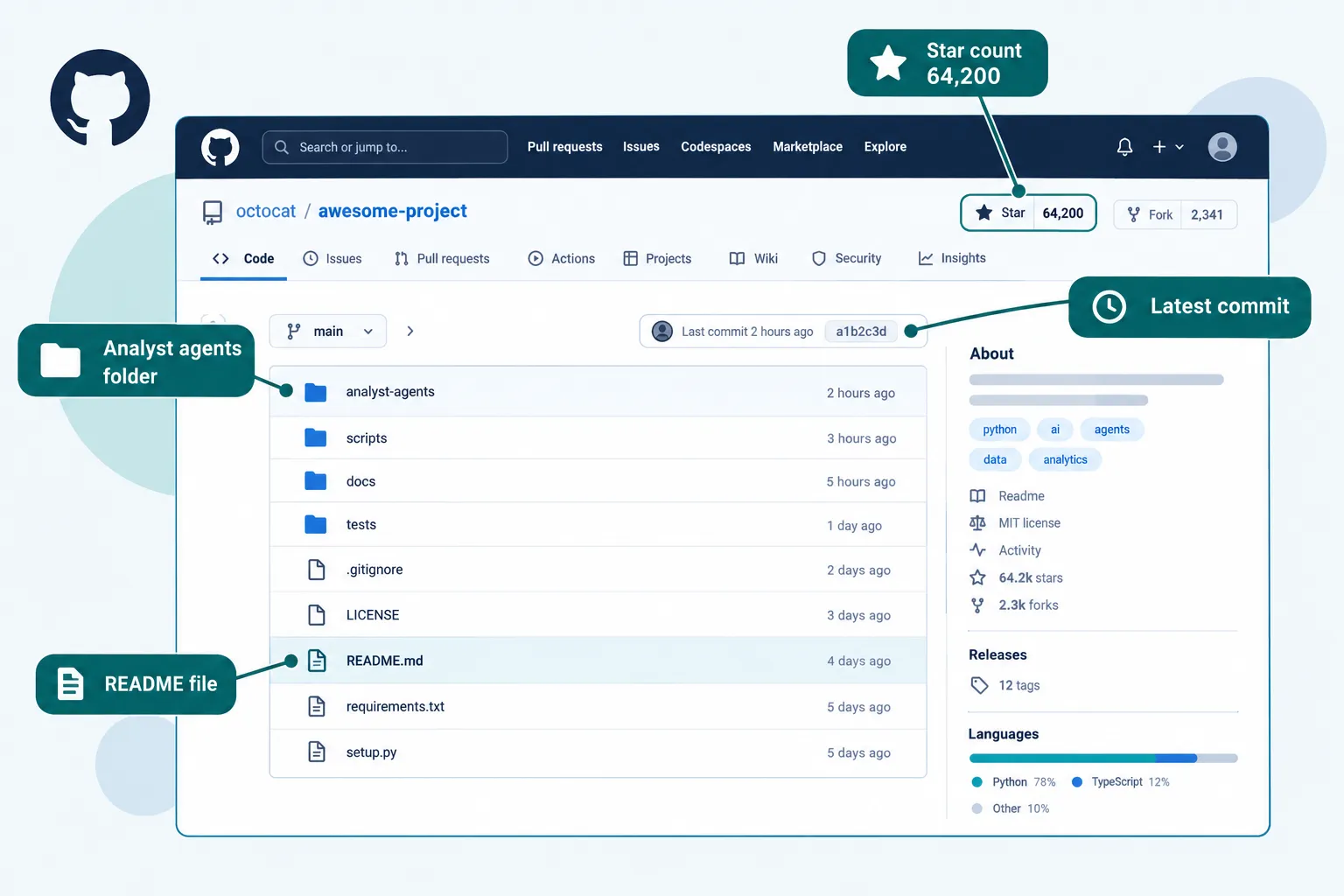
Task: Click the committer avatar beside Last commit
Action: click(662, 332)
